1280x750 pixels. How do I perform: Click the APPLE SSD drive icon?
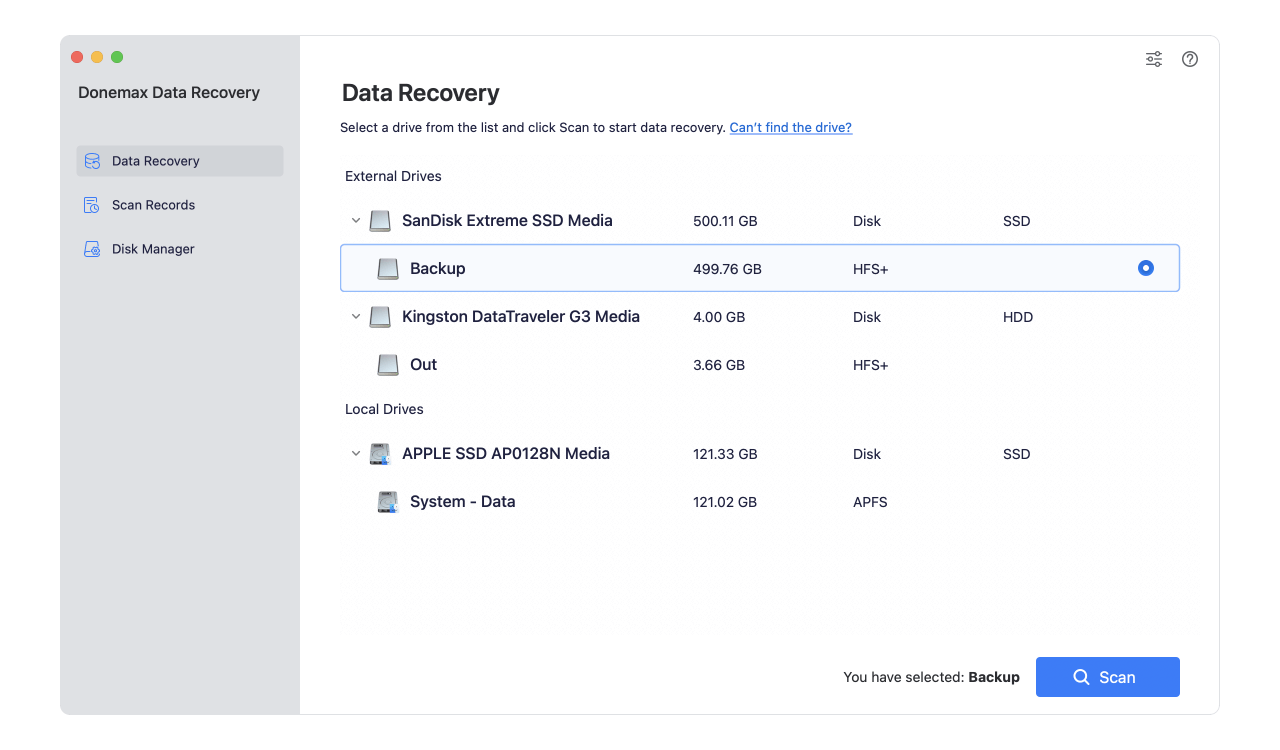point(379,453)
